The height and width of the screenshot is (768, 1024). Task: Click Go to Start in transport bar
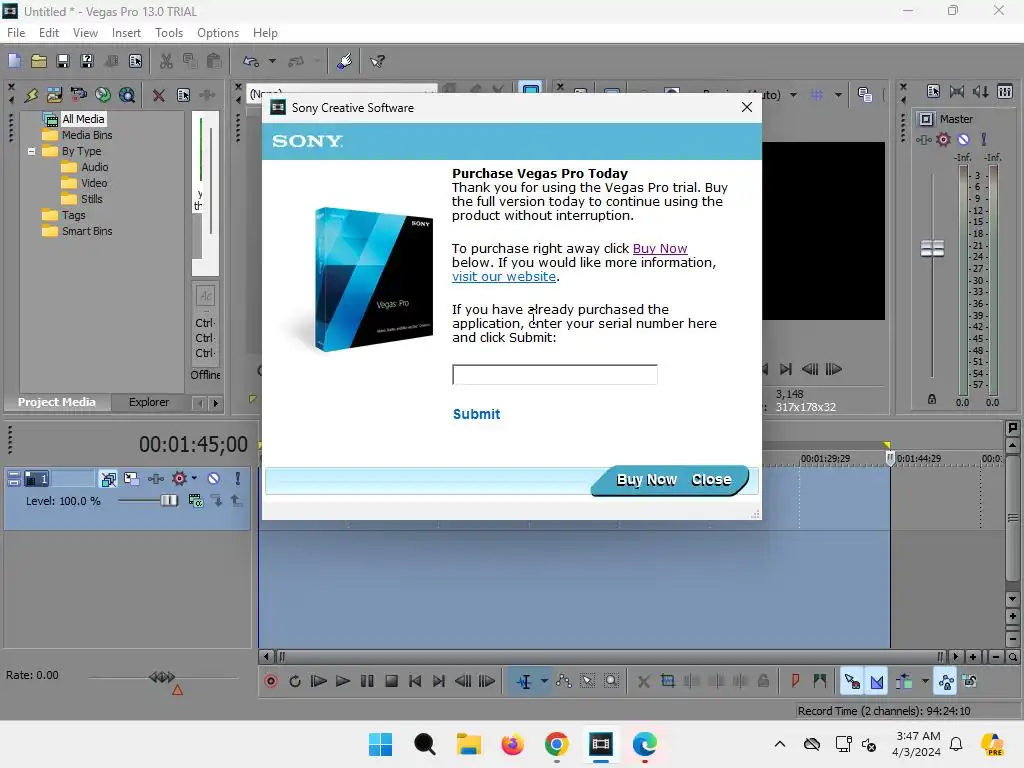pos(415,682)
